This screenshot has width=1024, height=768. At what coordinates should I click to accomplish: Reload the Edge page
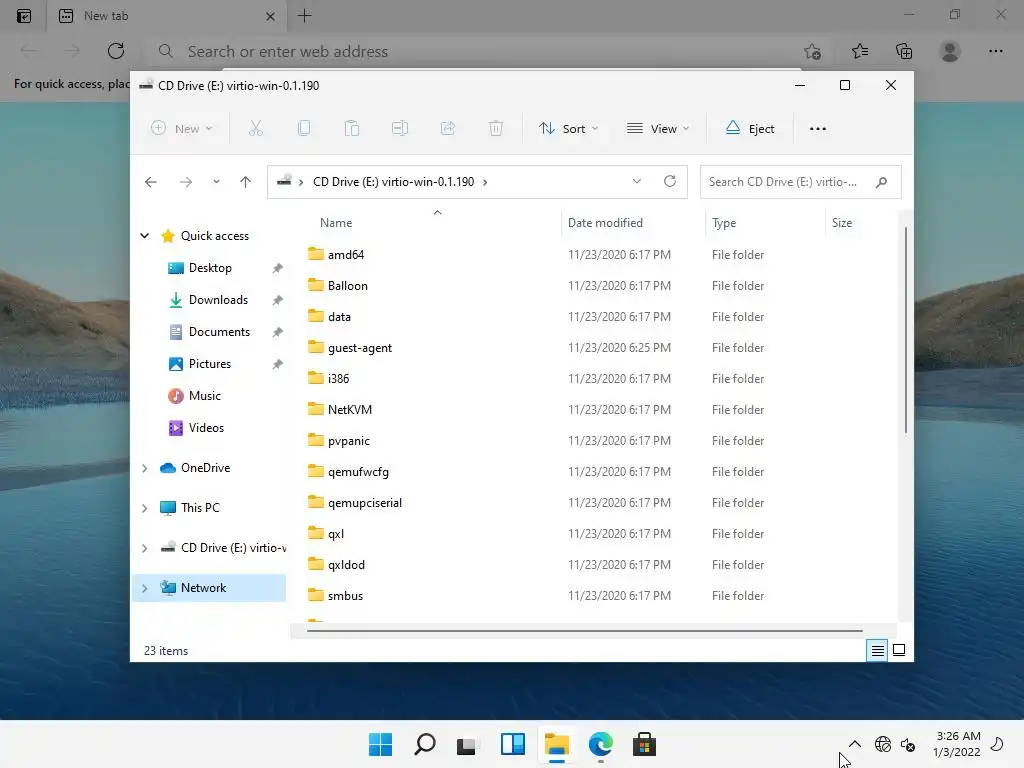pos(116,51)
